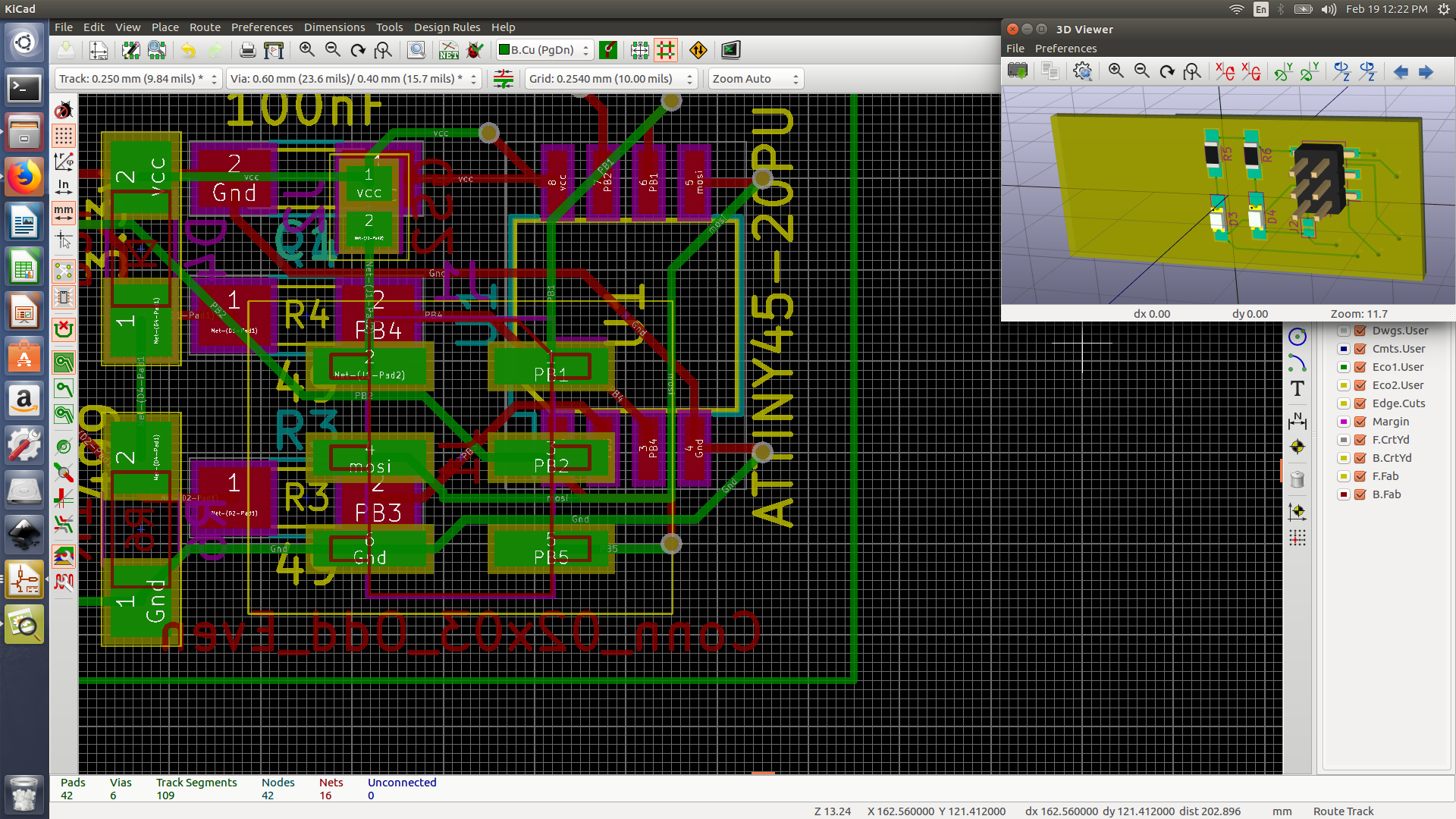This screenshot has width=1456, height=819.
Task: Open page settings icon in Pcbnew toolbar
Action: (98, 50)
